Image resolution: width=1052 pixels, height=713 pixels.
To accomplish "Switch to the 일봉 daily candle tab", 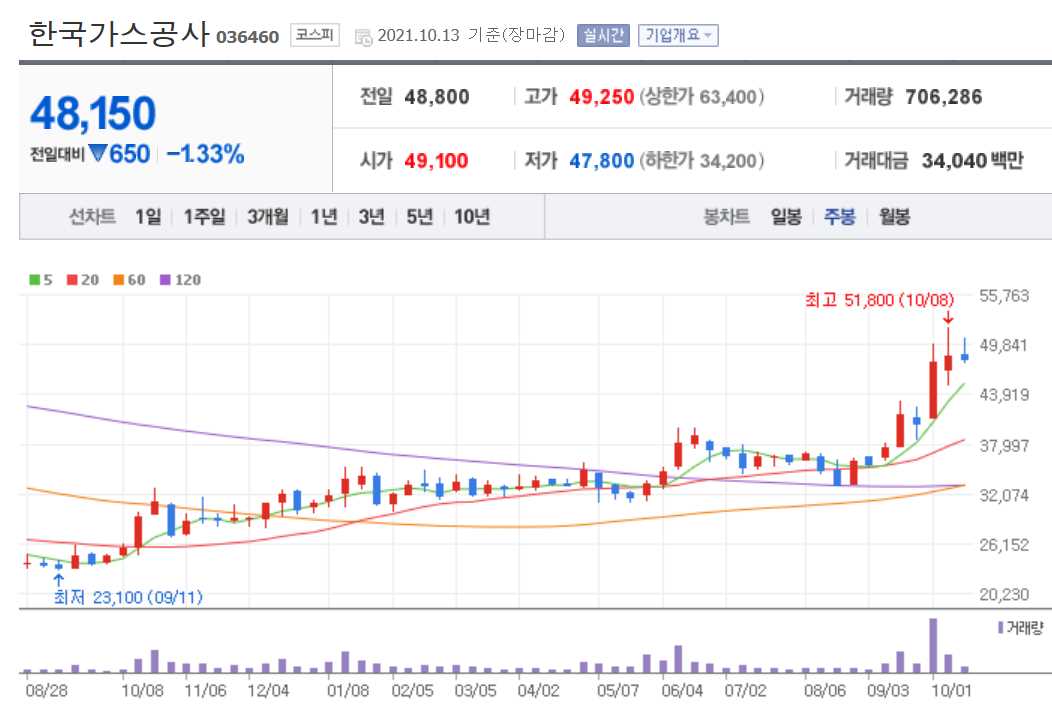I will point(785,216).
